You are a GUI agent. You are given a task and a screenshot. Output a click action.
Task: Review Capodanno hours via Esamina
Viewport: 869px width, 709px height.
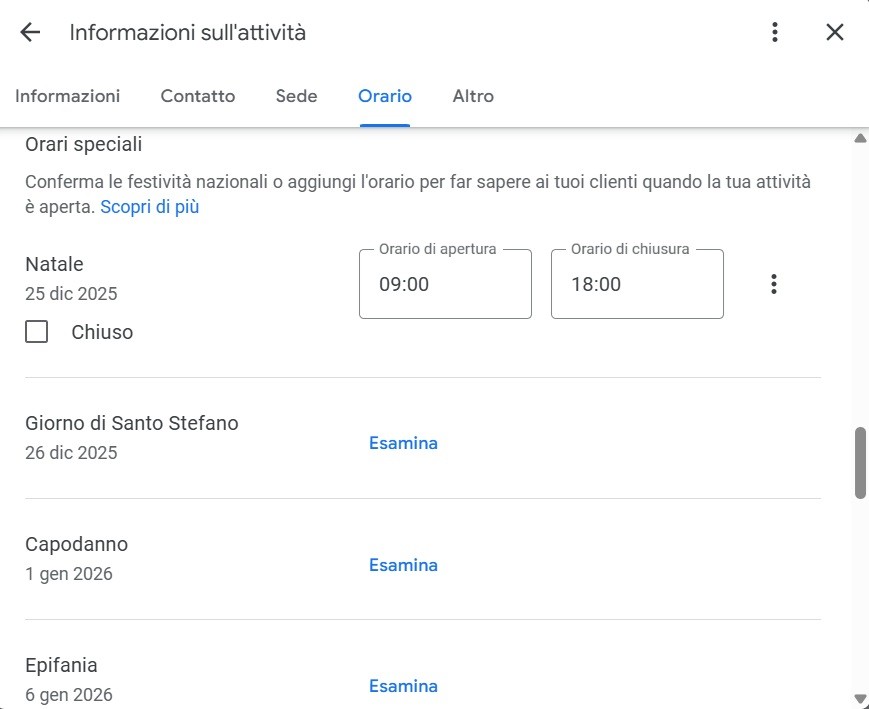(403, 565)
